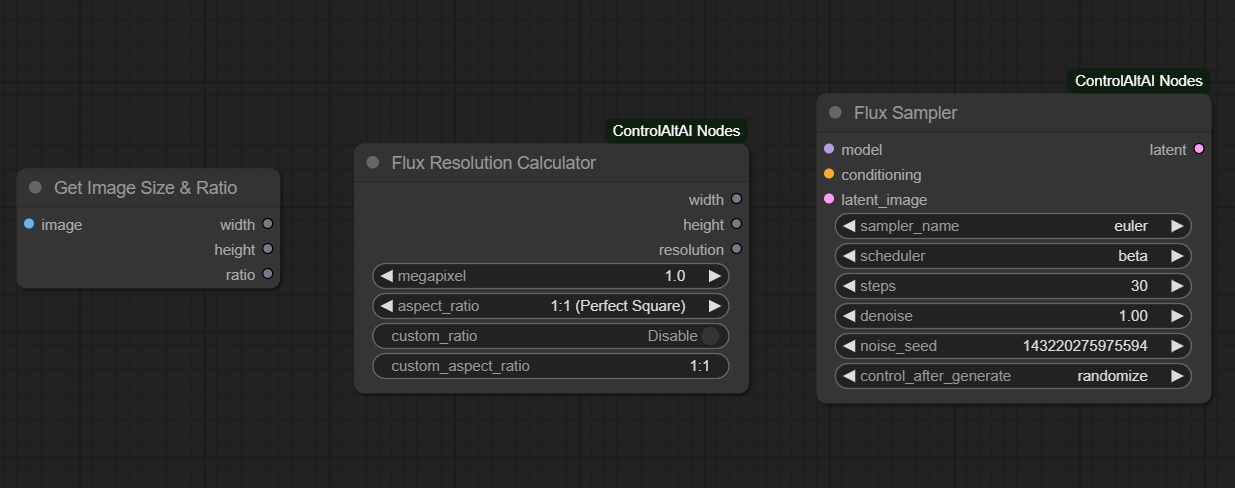
Task: Click the latent output socket
Action: pos(1199,149)
